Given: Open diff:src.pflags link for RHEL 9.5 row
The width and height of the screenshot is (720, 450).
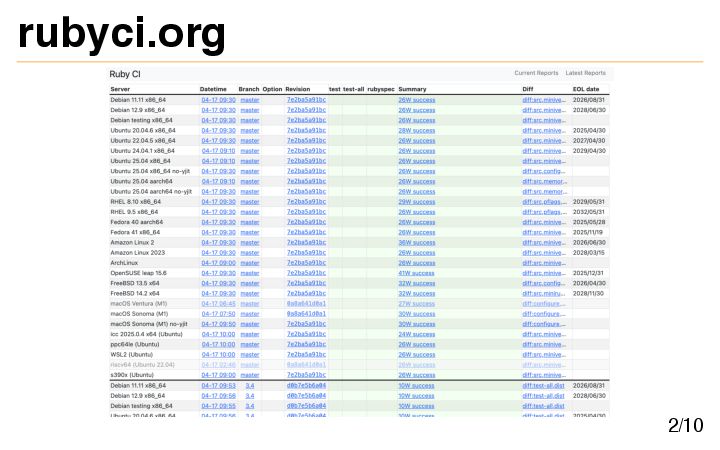Looking at the screenshot, I should click(x=544, y=212).
